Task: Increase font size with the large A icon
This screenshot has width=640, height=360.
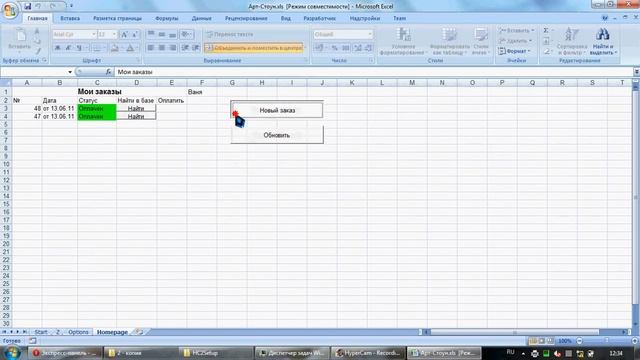Action: (124, 34)
